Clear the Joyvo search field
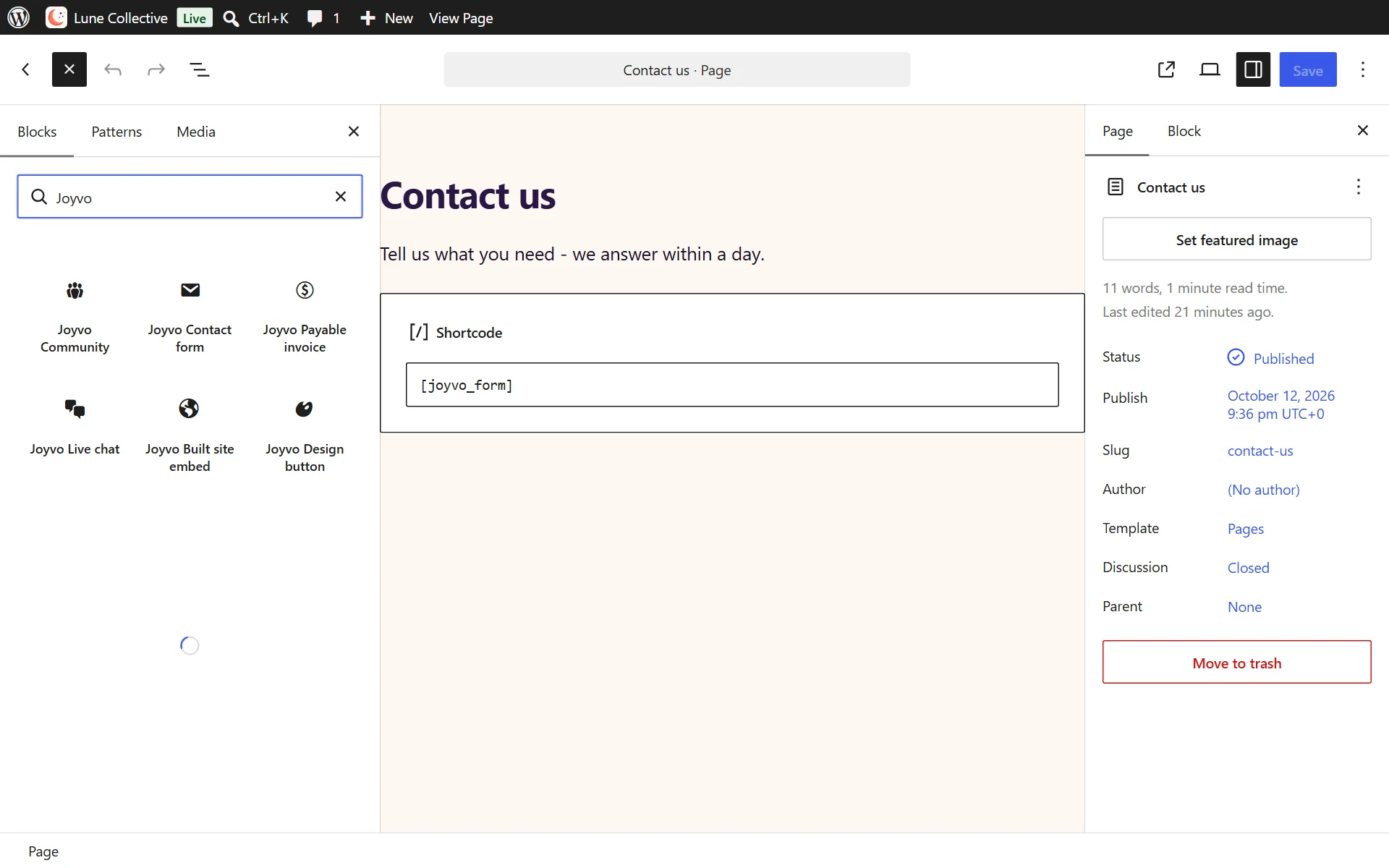The width and height of the screenshot is (1389, 868). tap(341, 197)
